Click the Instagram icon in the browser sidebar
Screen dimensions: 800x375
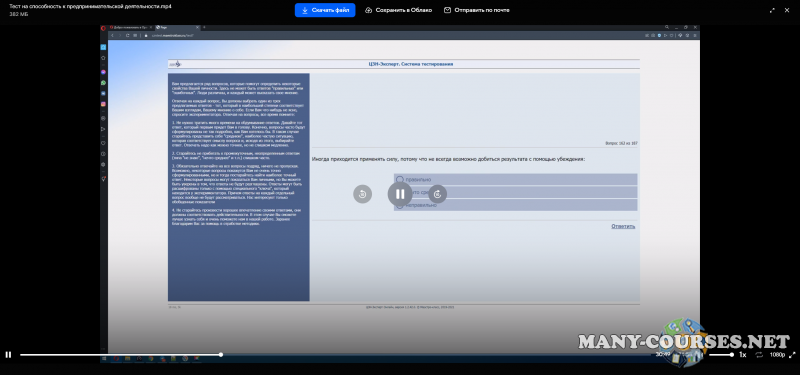click(x=104, y=104)
